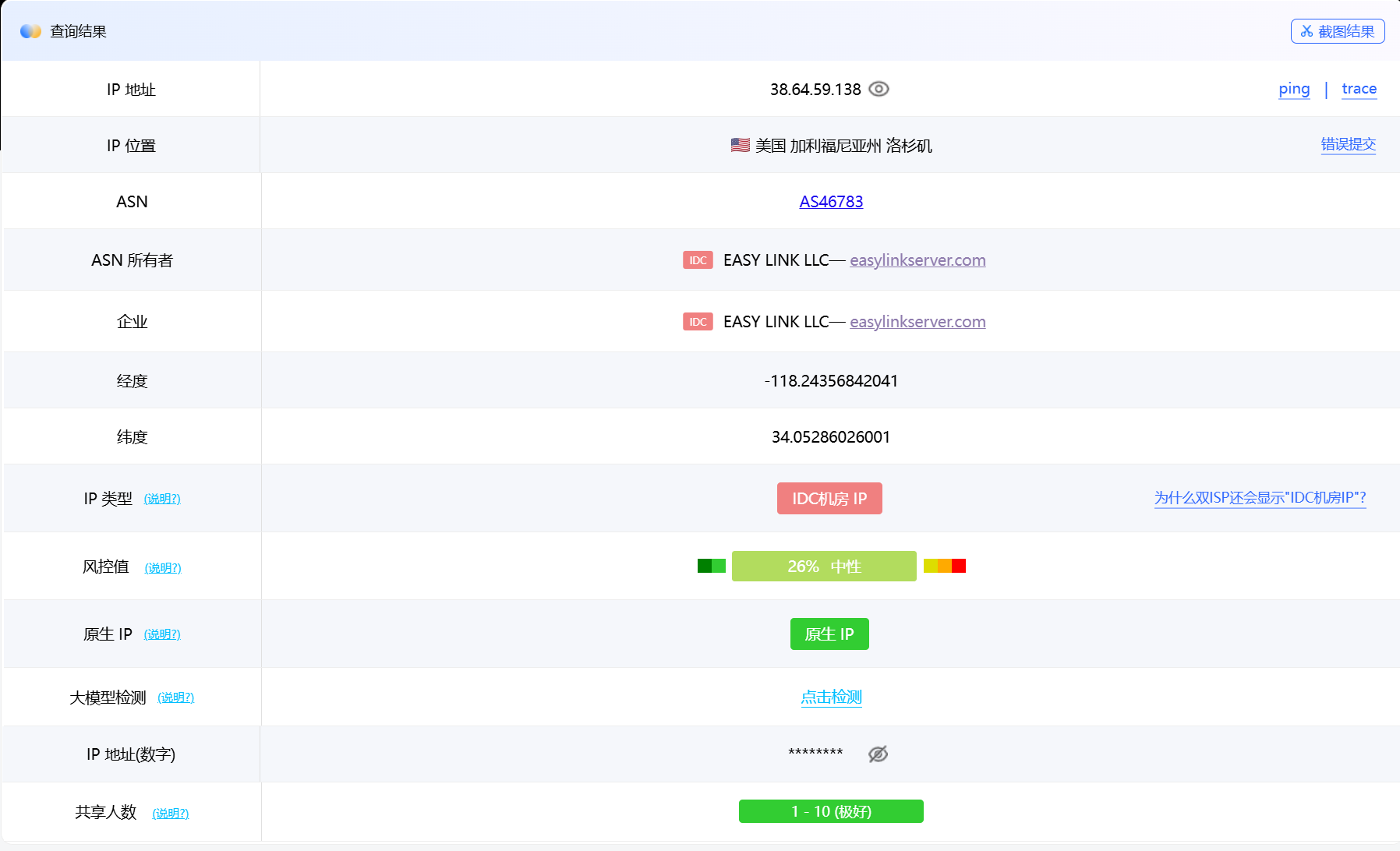The image size is (1400, 851).
Task: Click the IDC badge in ASN 所有者 row
Action: point(698,260)
